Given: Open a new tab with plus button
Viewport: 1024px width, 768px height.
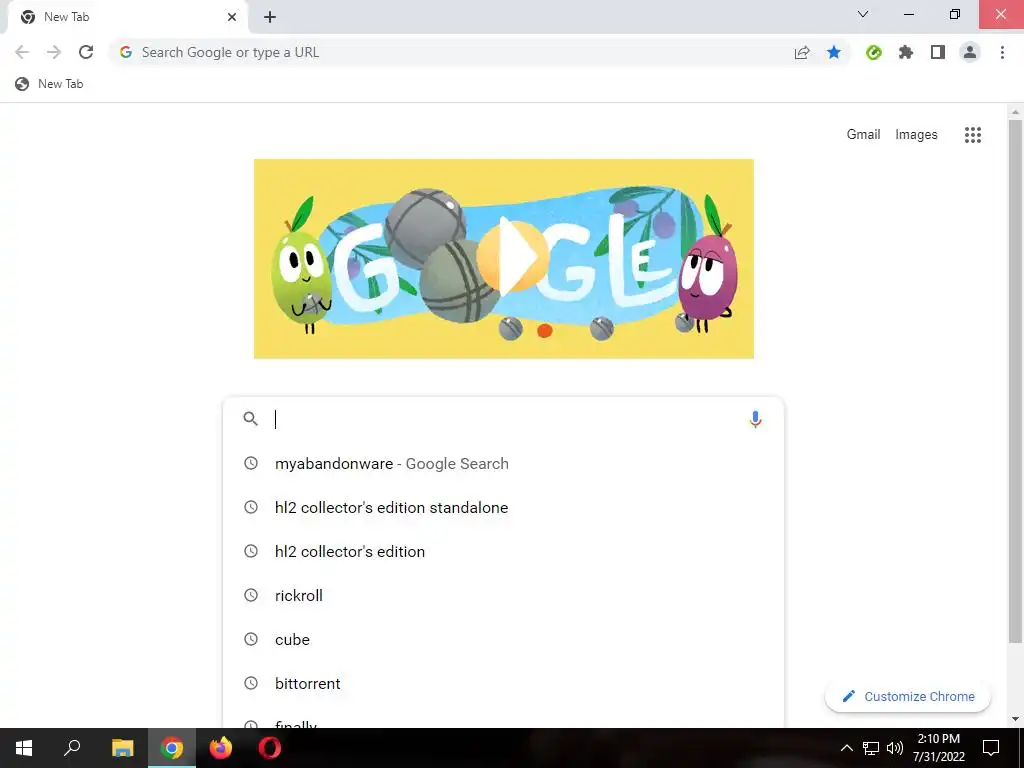Looking at the screenshot, I should click(270, 17).
